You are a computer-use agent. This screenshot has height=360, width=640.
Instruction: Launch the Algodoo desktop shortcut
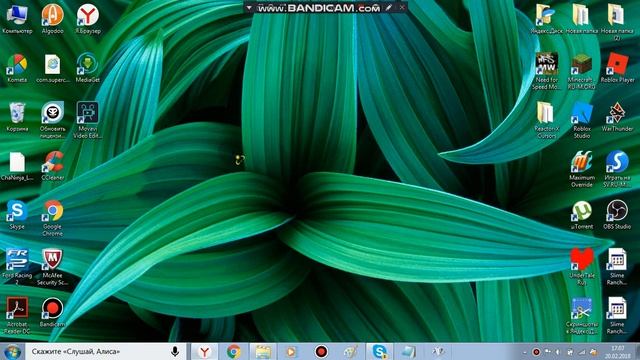[52, 19]
